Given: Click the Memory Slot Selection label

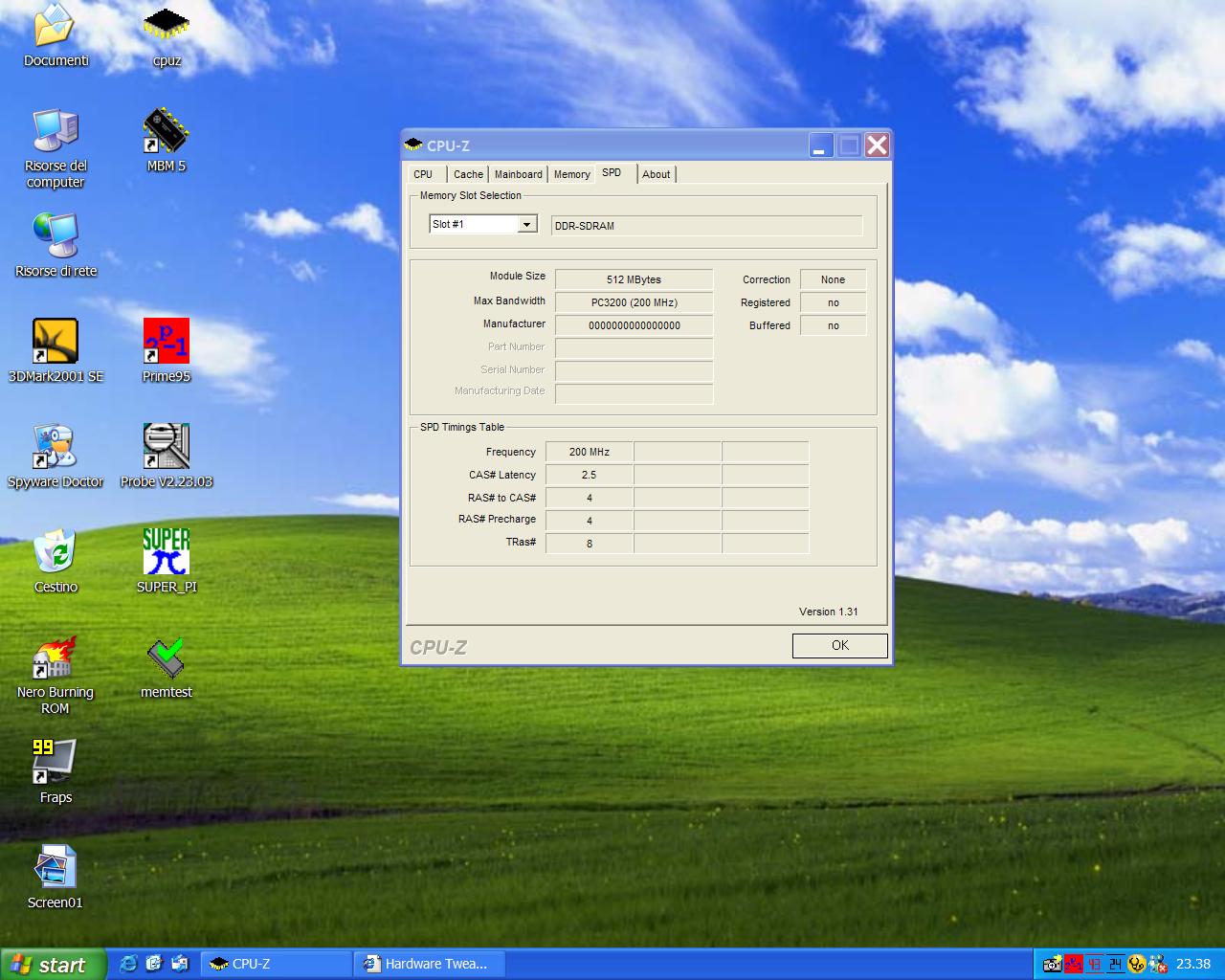Looking at the screenshot, I should click(470, 195).
